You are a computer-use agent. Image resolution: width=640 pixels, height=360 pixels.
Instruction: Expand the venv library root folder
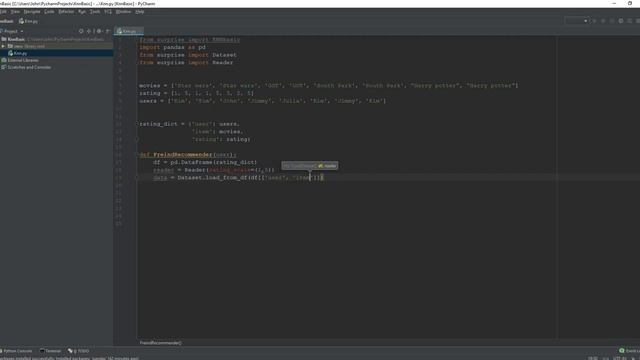[x=3, y=46]
